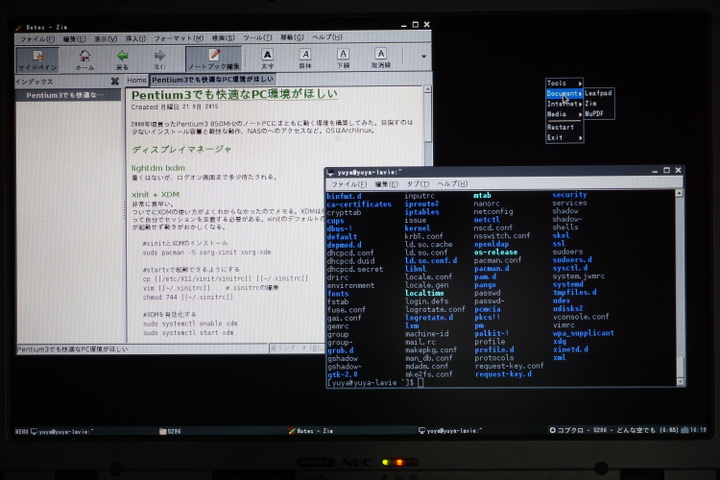720x480 pixels.
Task: Toggle notebook editing mode in Zim
Action: click(214, 59)
